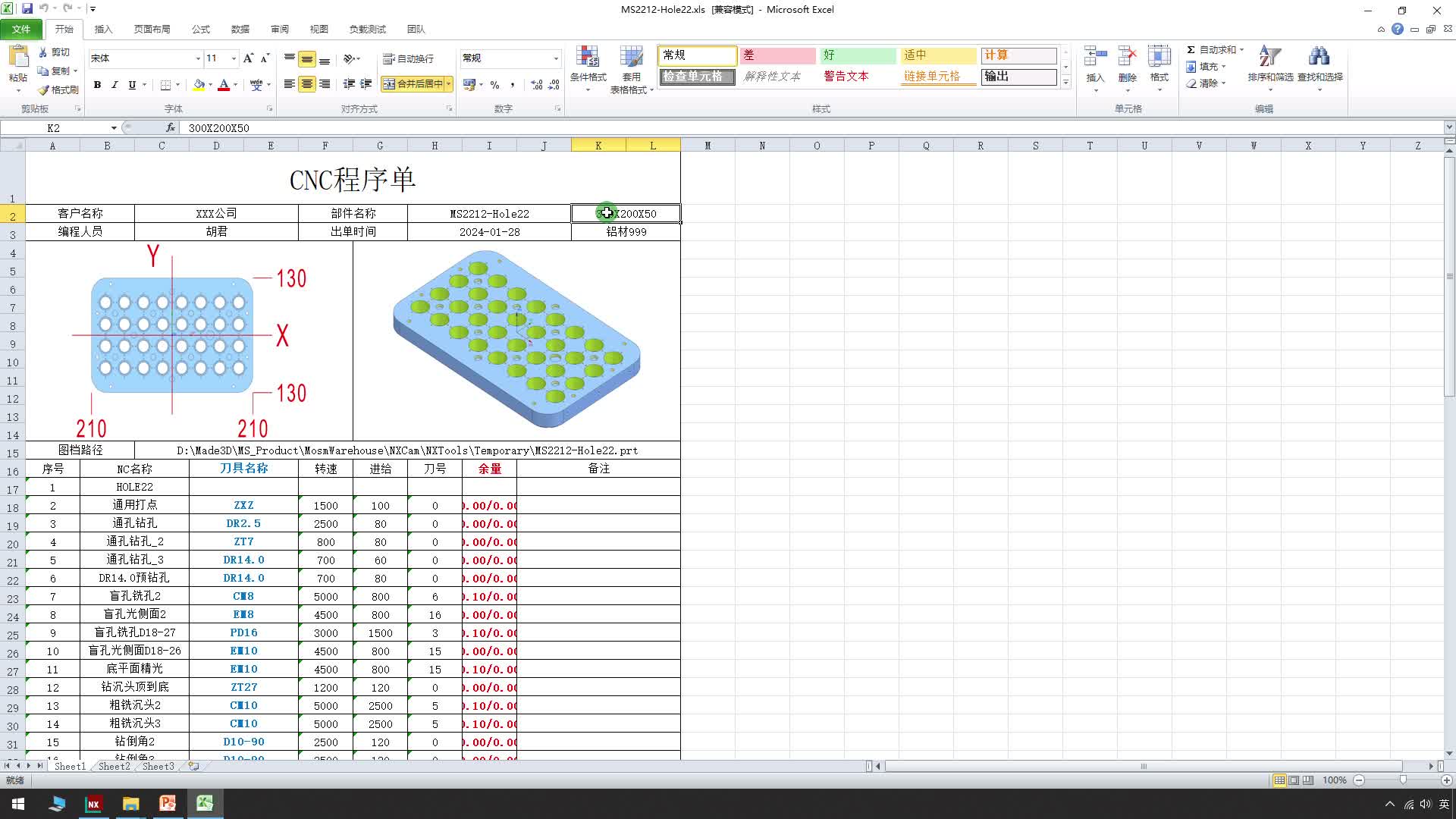Toggle Bold formatting

[97, 85]
